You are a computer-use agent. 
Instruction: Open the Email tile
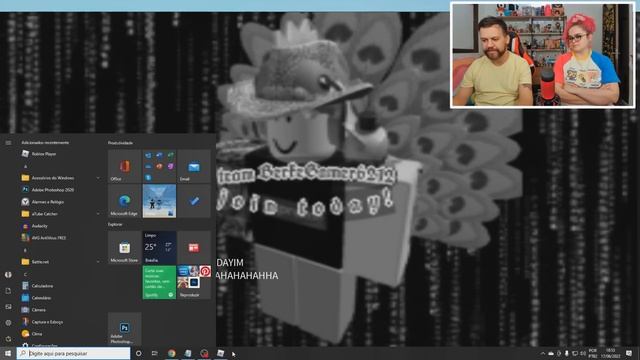pyautogui.click(x=194, y=166)
